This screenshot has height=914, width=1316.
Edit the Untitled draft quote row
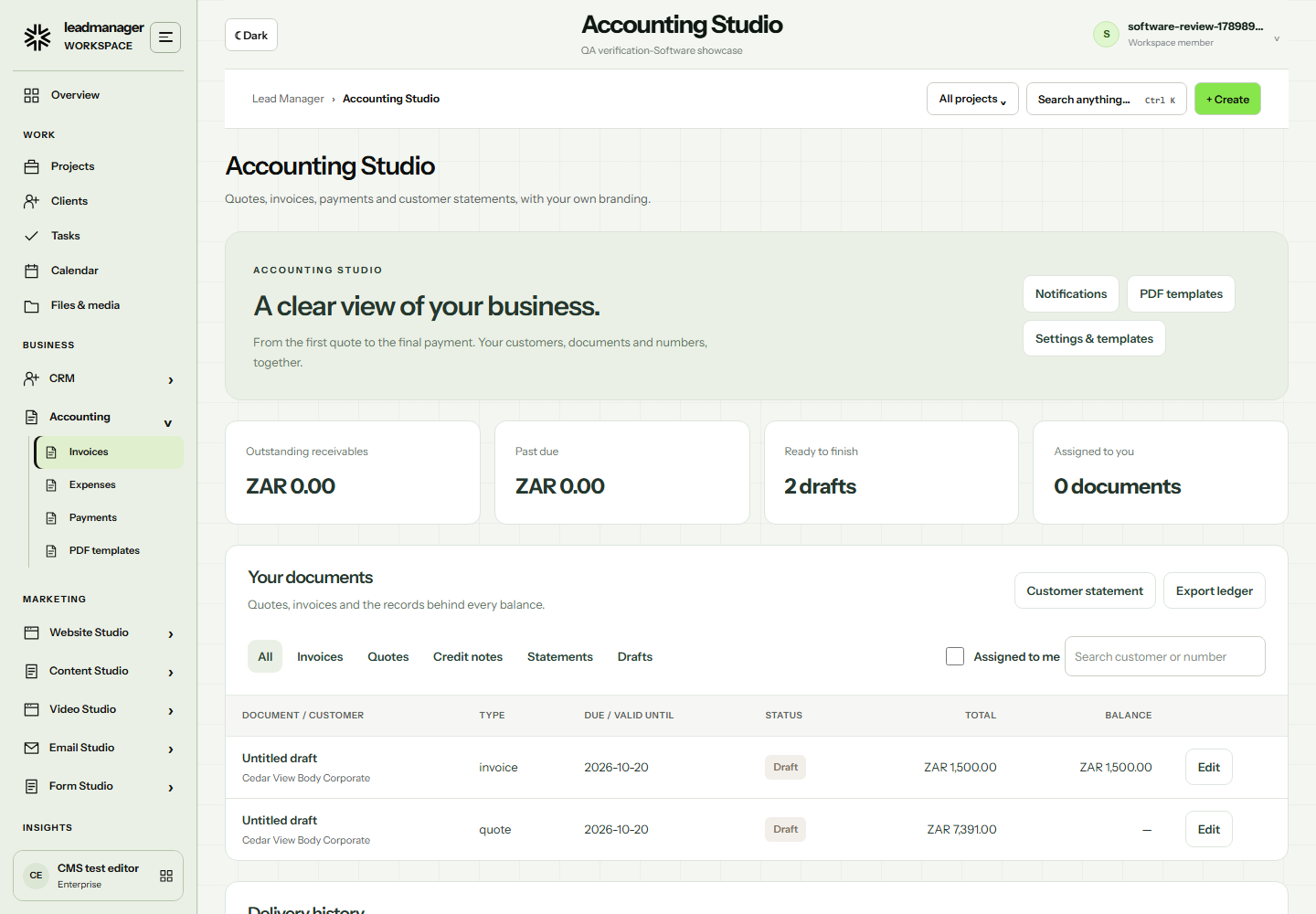pyautogui.click(x=1209, y=829)
